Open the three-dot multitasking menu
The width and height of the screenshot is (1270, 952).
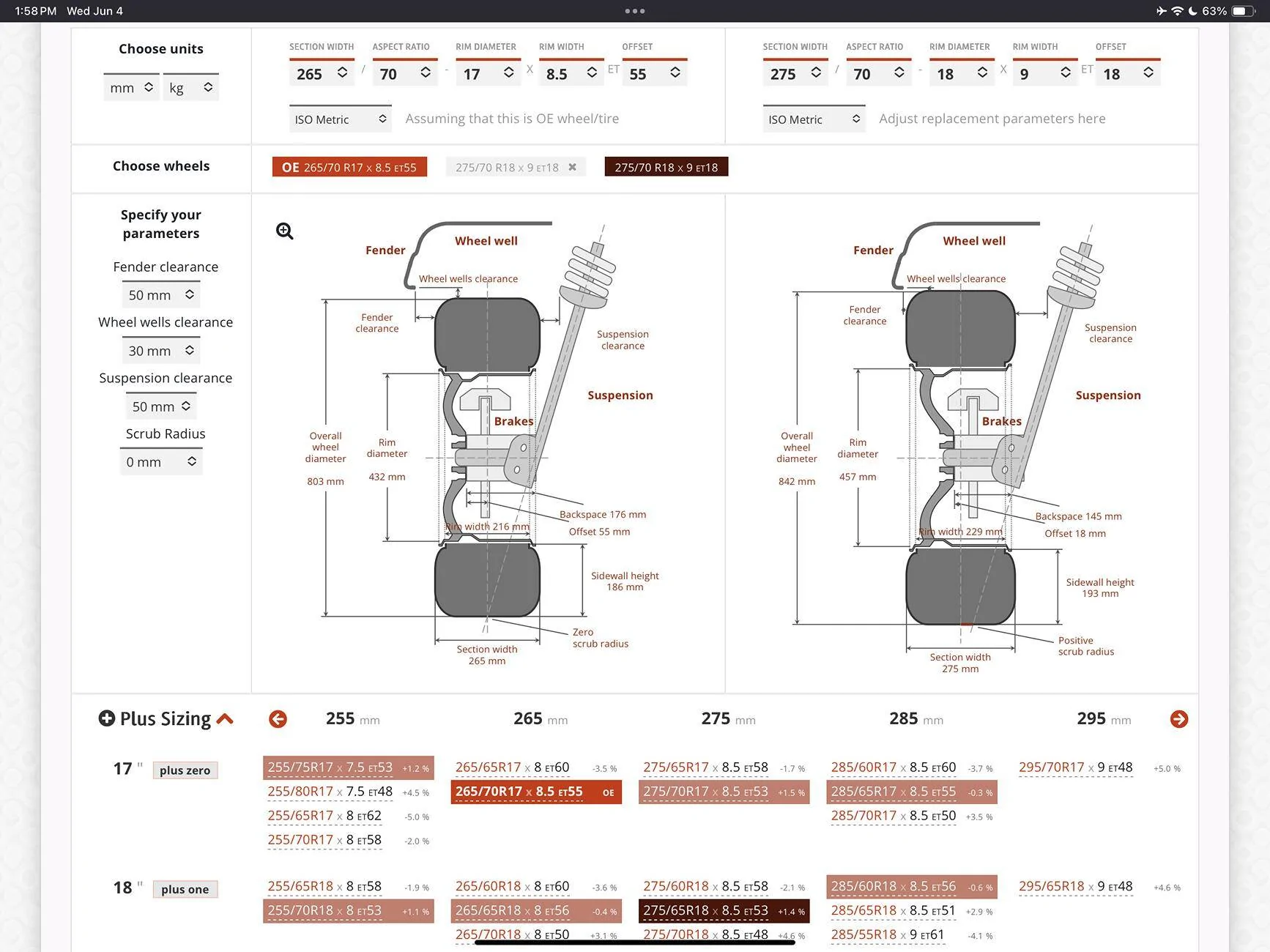(x=634, y=11)
